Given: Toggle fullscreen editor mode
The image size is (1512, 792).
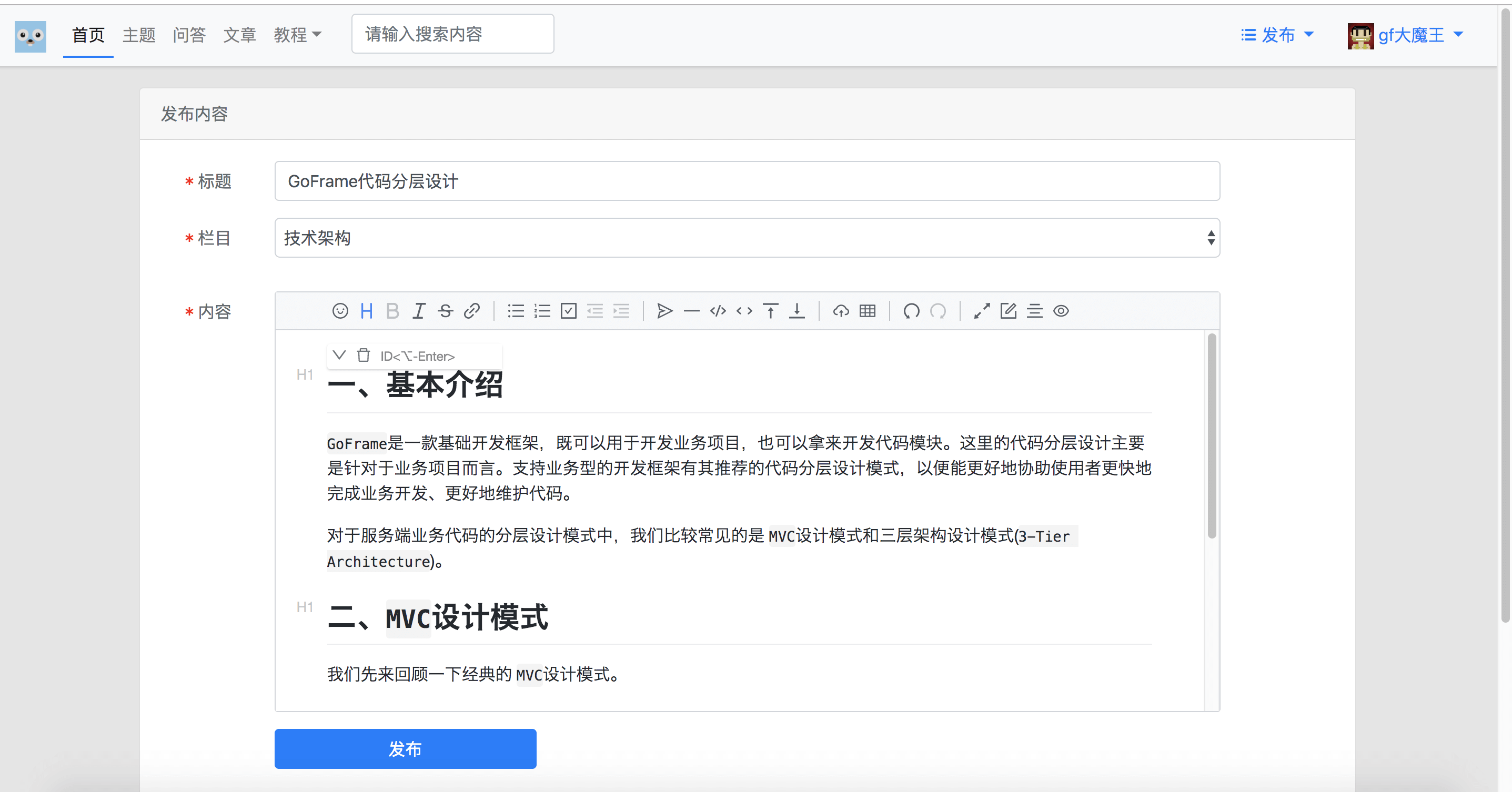Looking at the screenshot, I should coord(981,311).
